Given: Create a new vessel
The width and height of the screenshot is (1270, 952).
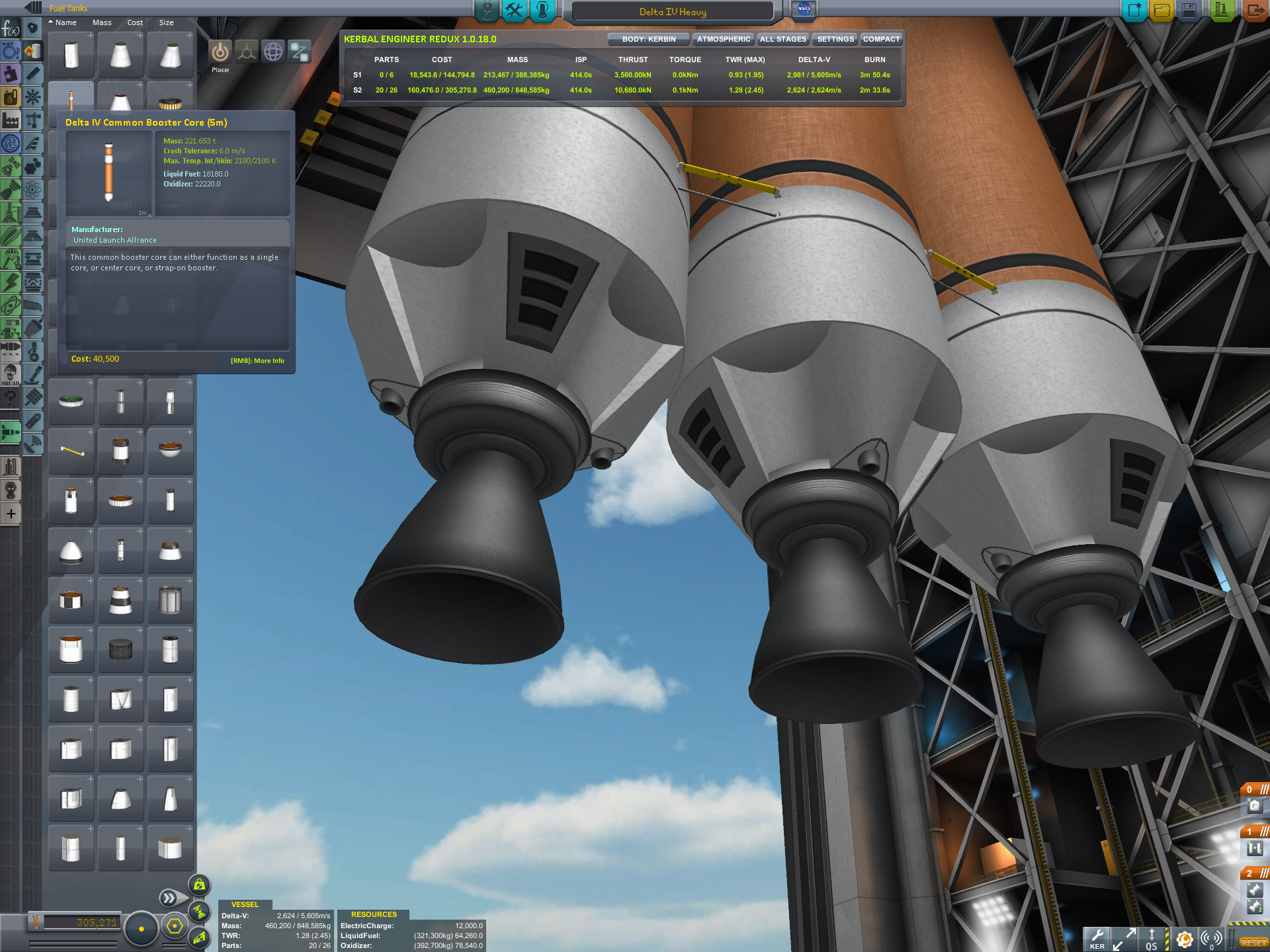Looking at the screenshot, I should (x=1134, y=11).
